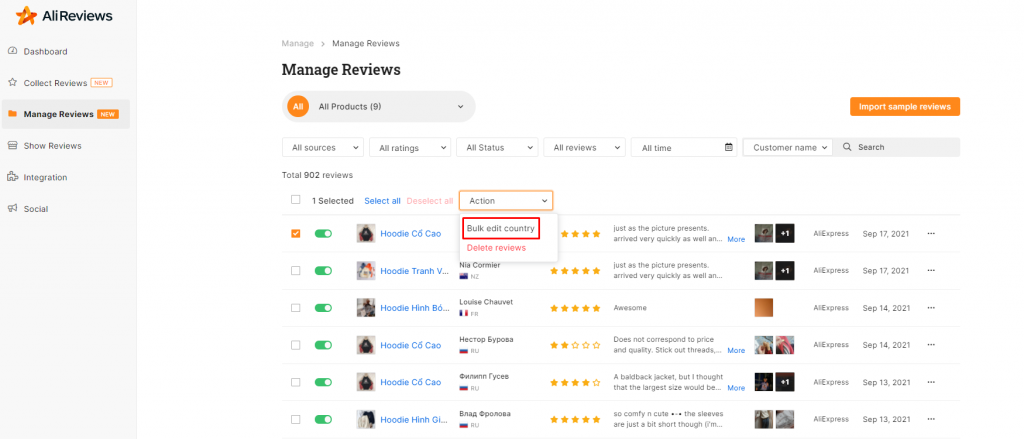The width and height of the screenshot is (1024, 439).
Task: Toggle the Action dropdown
Action: click(x=506, y=201)
